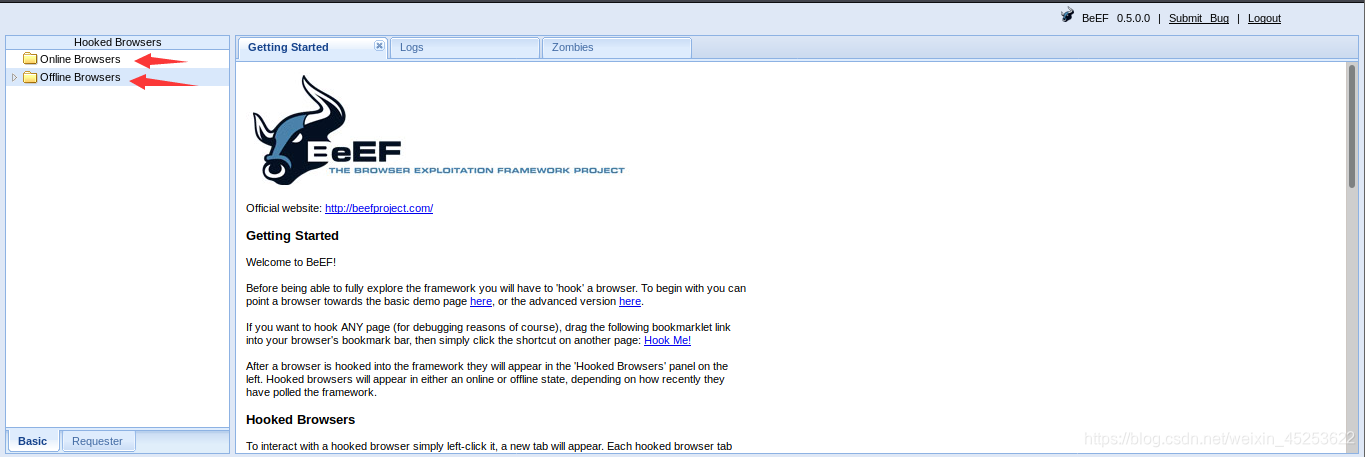1365x457 pixels.
Task: Click the Offline Browsers folder icon
Action: (x=30, y=77)
